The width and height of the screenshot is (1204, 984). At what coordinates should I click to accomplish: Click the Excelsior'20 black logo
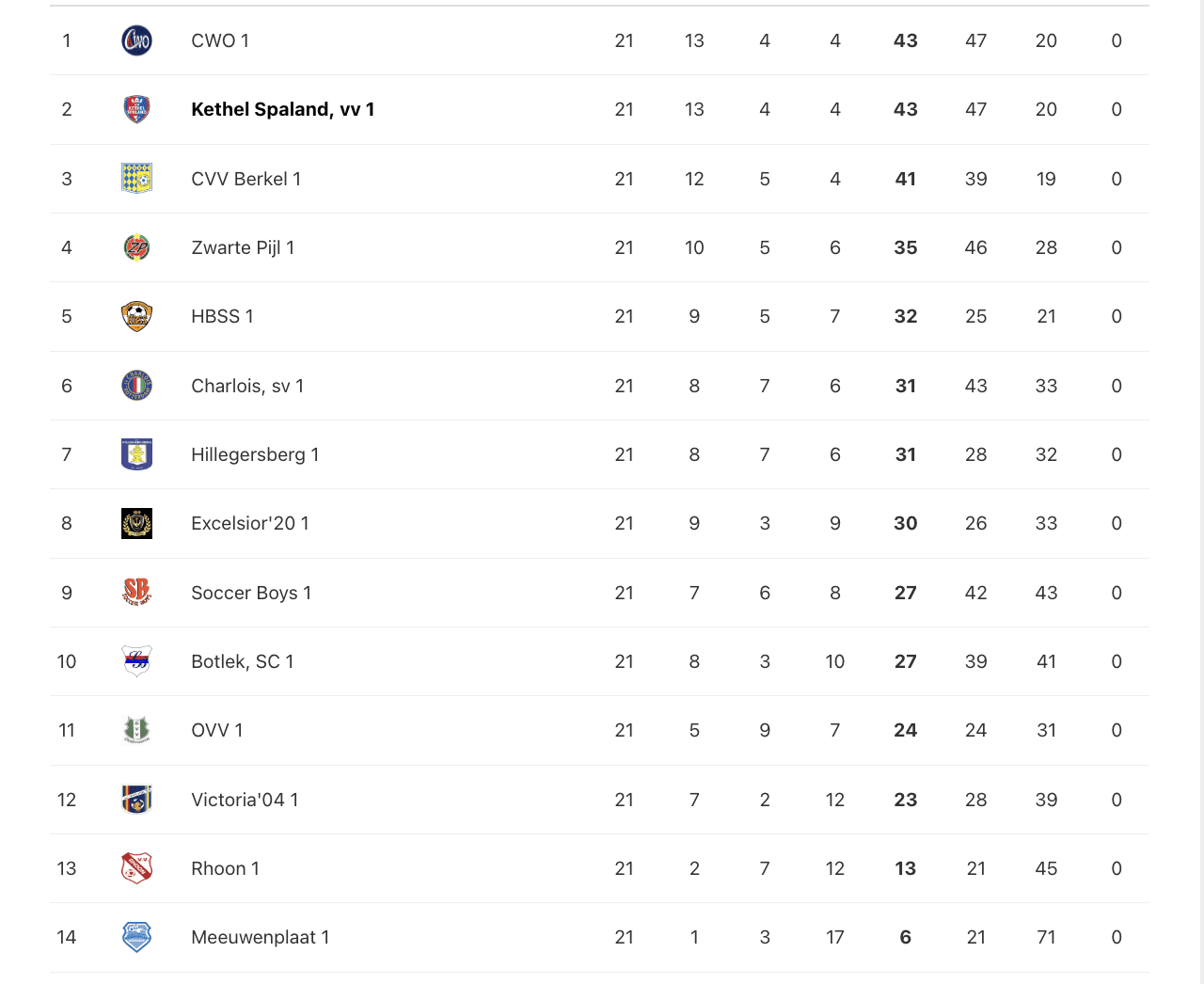136,523
